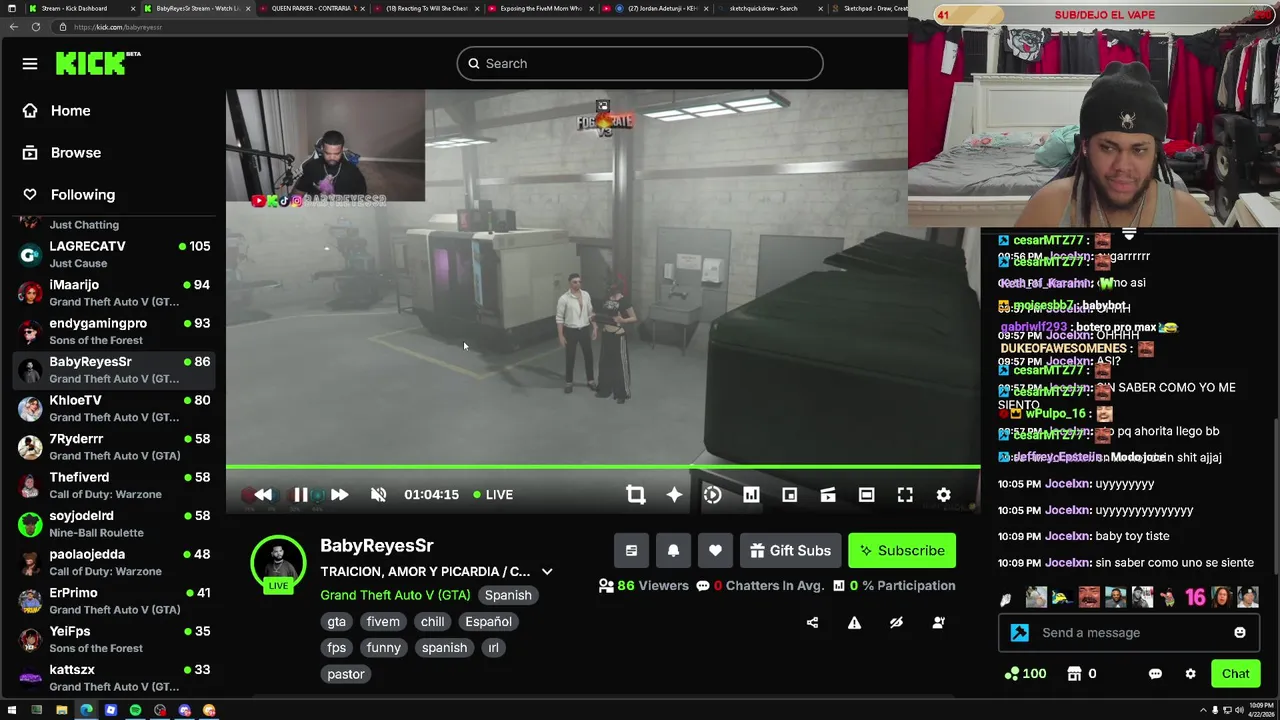Enter fullscreen mode

[x=905, y=495]
